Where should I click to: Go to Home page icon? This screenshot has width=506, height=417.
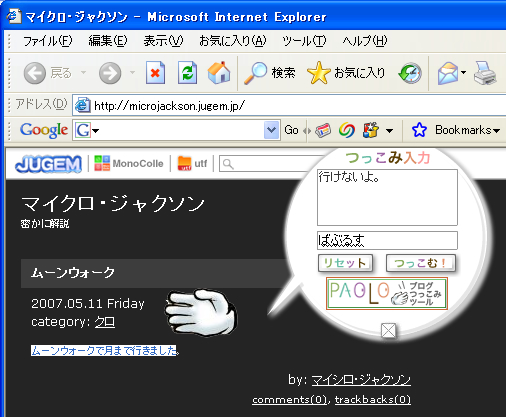coord(219,73)
